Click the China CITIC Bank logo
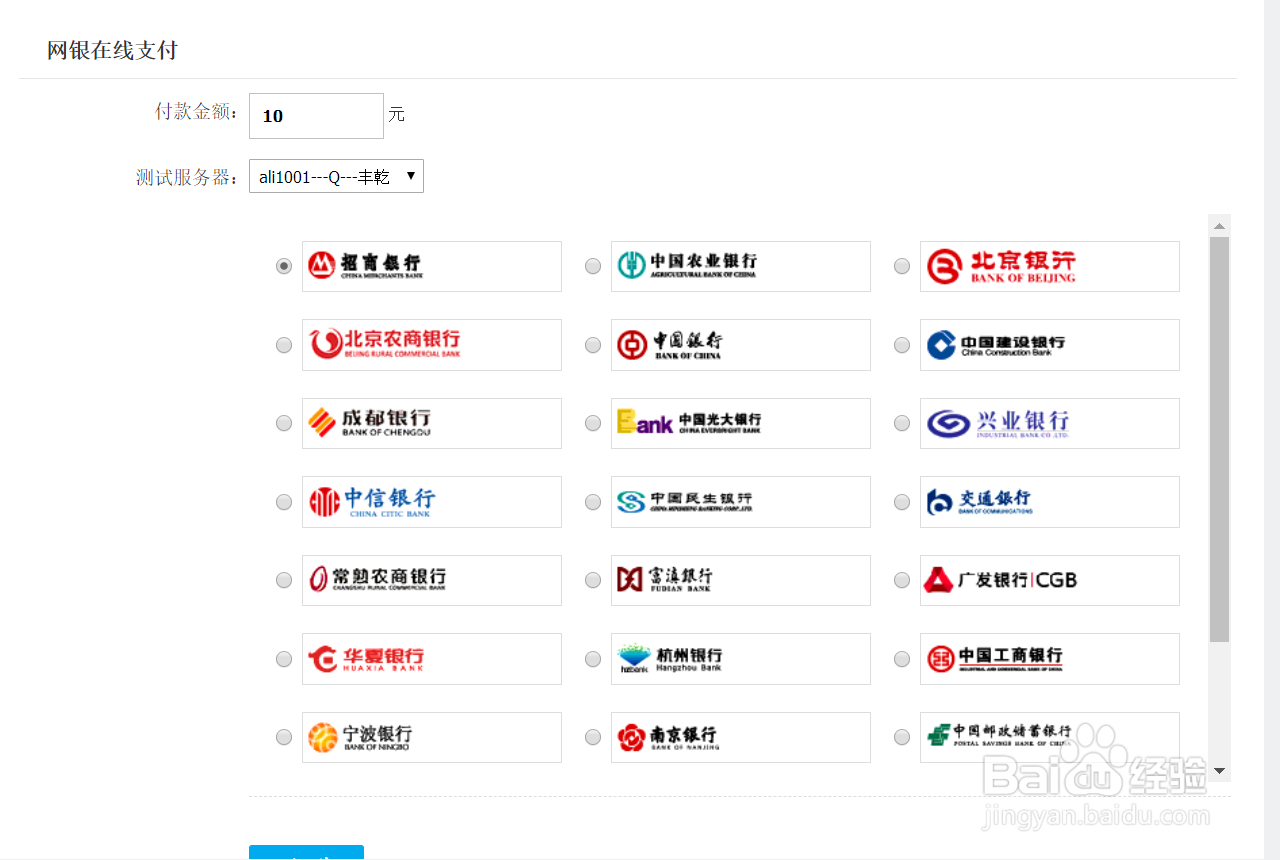The width and height of the screenshot is (1280, 860). pyautogui.click(x=432, y=502)
